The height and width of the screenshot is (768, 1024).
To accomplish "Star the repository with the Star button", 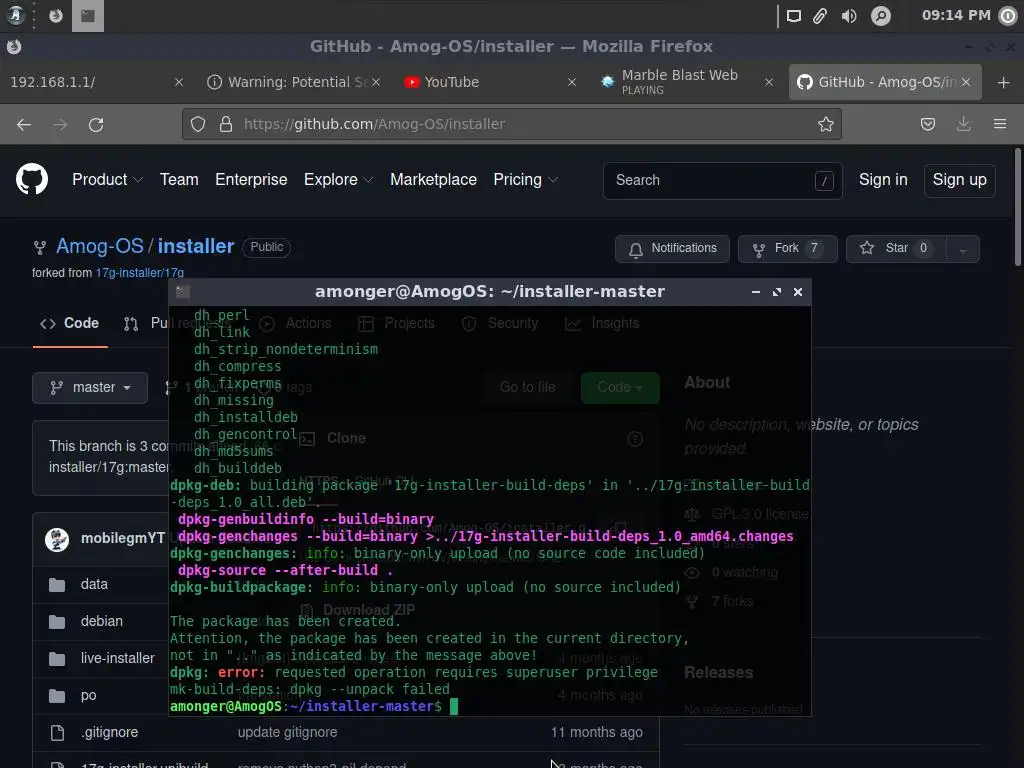I will [896, 249].
